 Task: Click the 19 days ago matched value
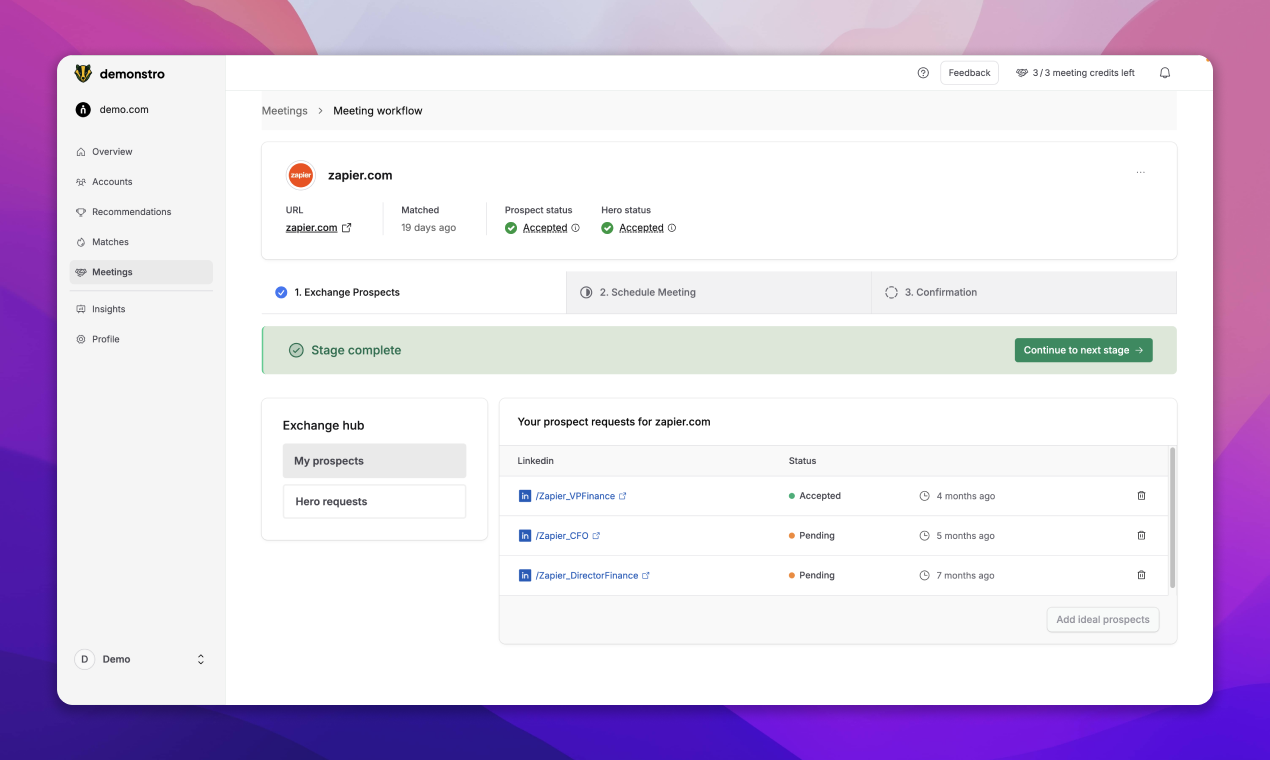click(429, 228)
